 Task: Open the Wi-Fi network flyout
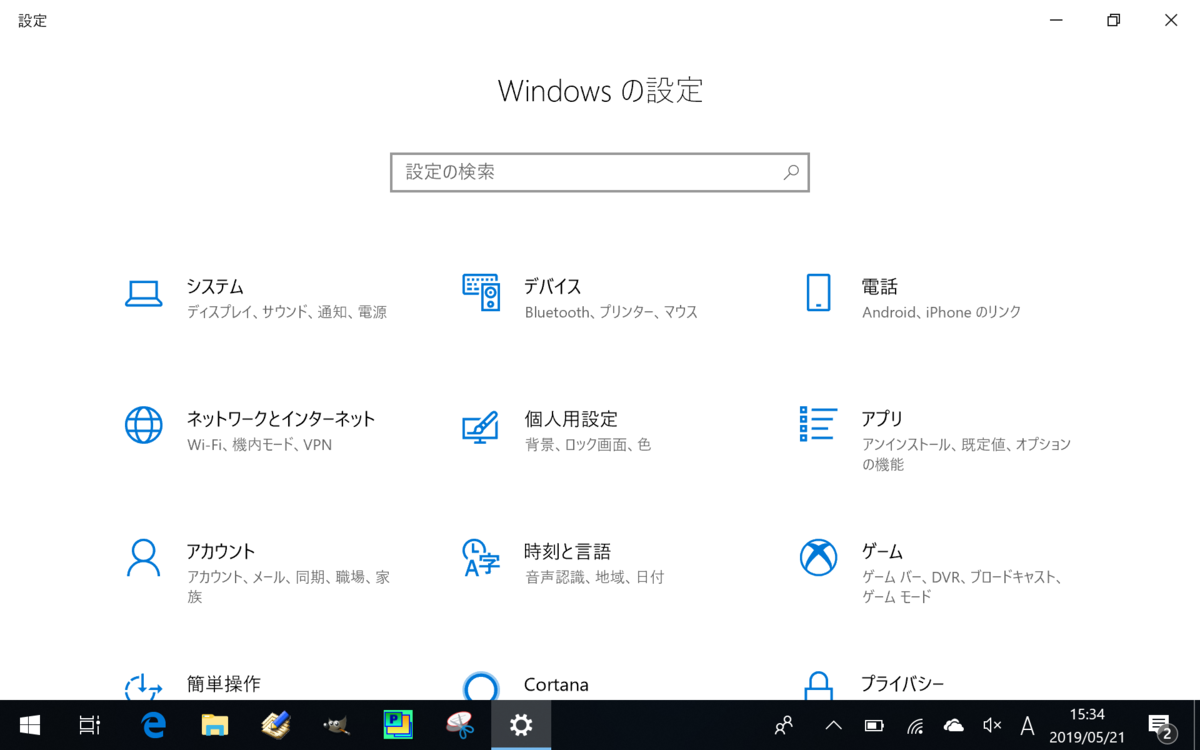coord(914,725)
